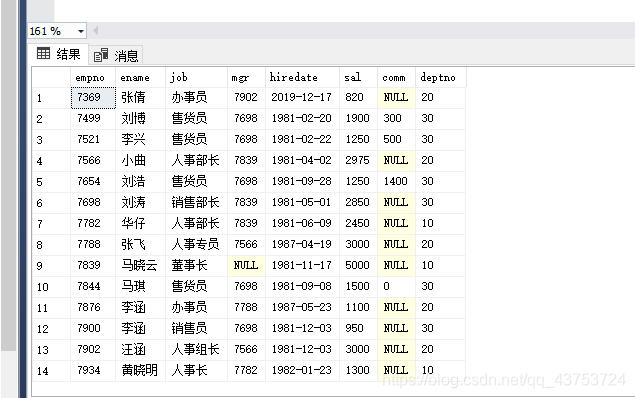Click the empno cell 7876
635x398 pixels.
pos(93,308)
